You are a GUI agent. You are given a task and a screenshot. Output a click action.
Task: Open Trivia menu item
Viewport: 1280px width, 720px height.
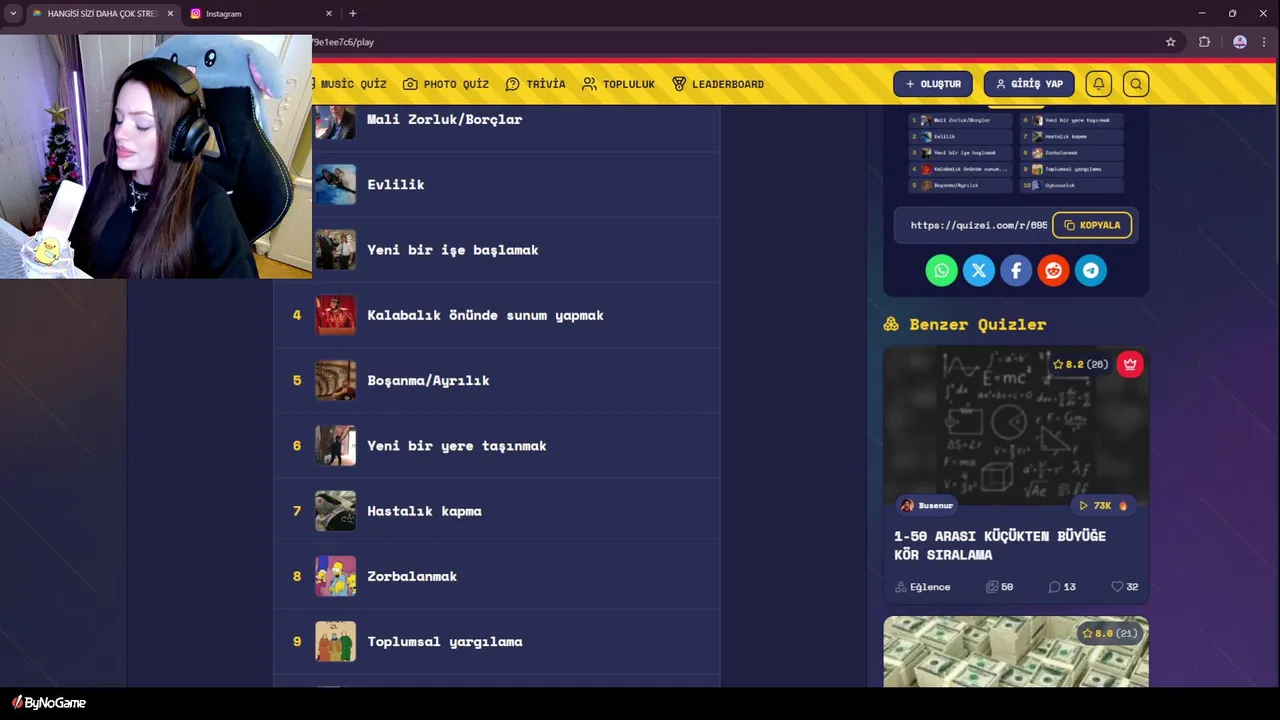point(535,84)
